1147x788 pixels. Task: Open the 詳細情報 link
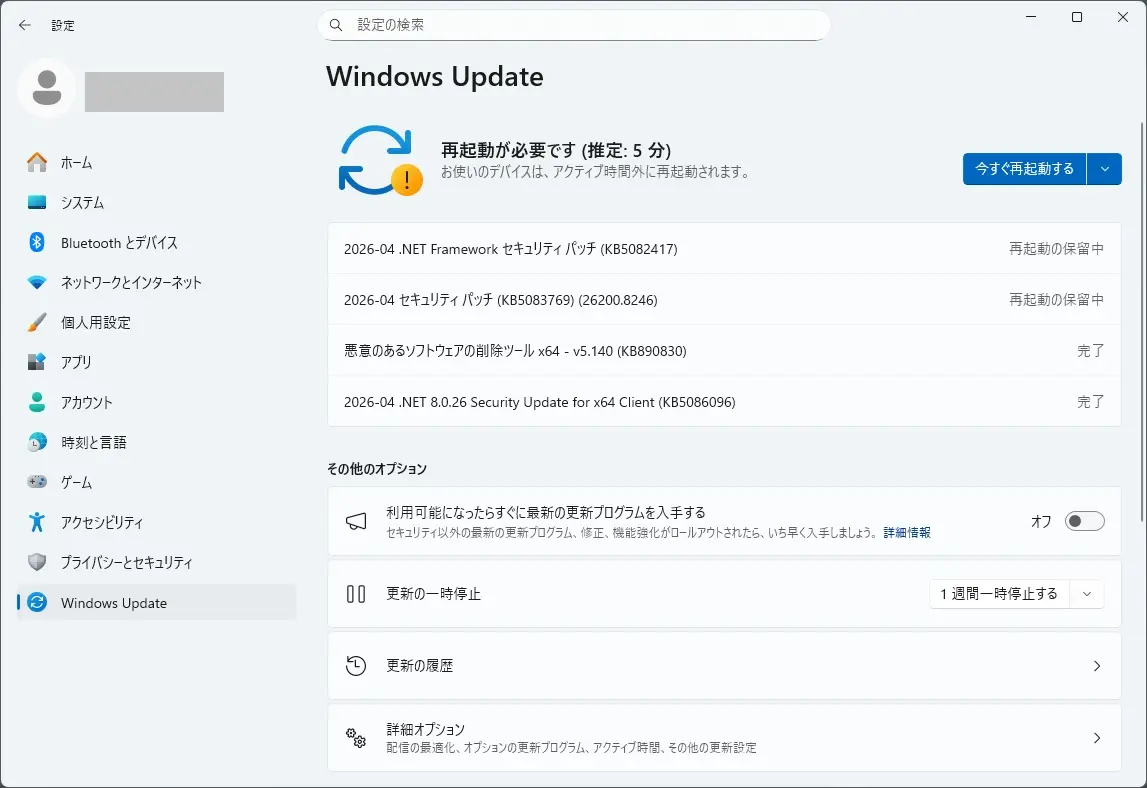(x=906, y=533)
